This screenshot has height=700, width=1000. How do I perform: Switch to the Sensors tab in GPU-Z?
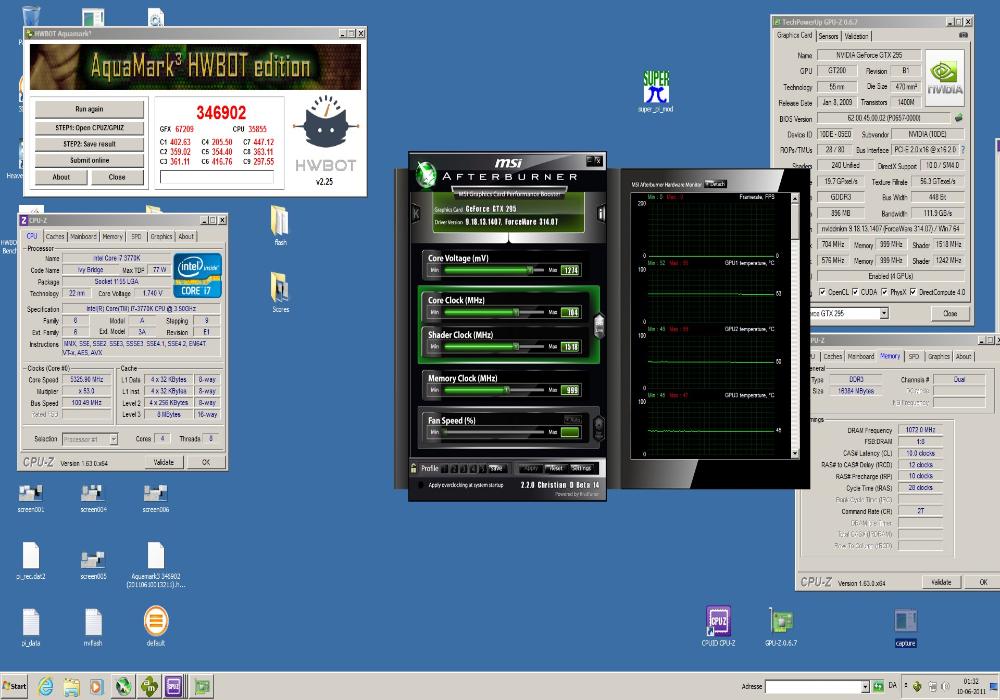(x=828, y=36)
